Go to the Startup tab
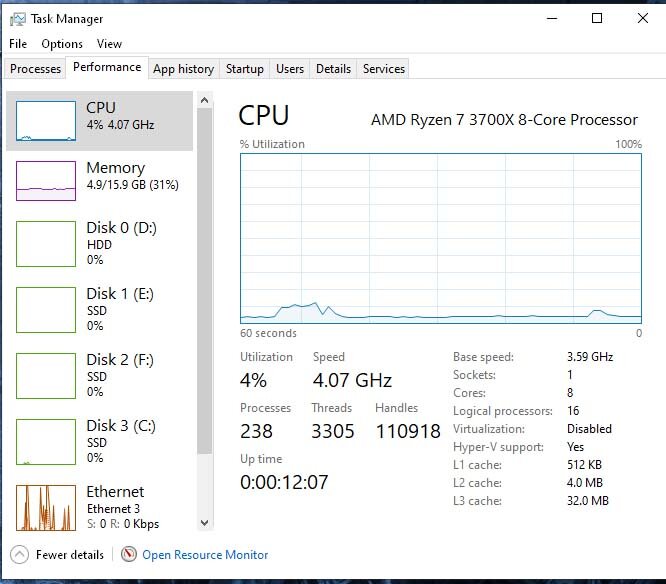 click(245, 69)
